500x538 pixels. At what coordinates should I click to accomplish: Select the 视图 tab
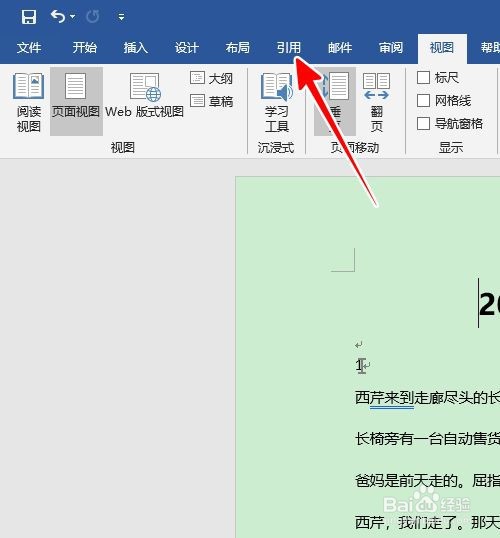(x=442, y=48)
